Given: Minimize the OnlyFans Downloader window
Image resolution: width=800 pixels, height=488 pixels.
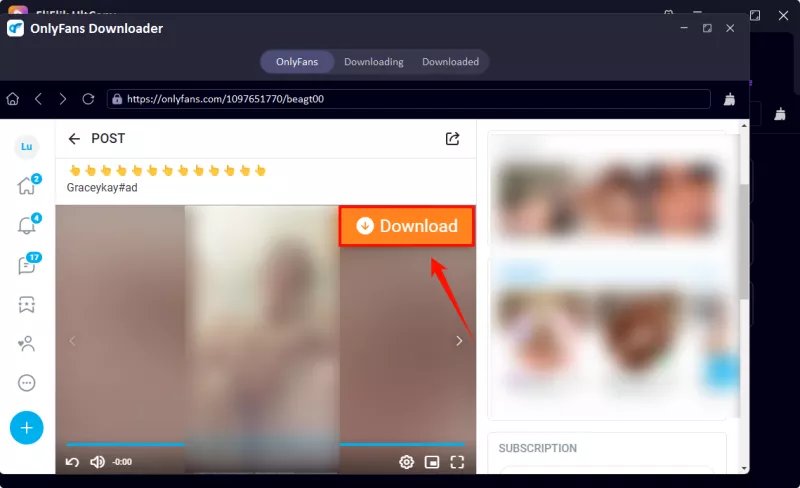Looking at the screenshot, I should coord(684,28).
